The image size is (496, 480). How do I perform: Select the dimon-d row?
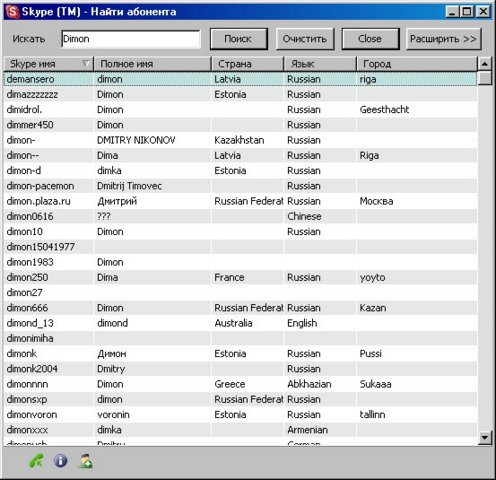tap(240, 171)
